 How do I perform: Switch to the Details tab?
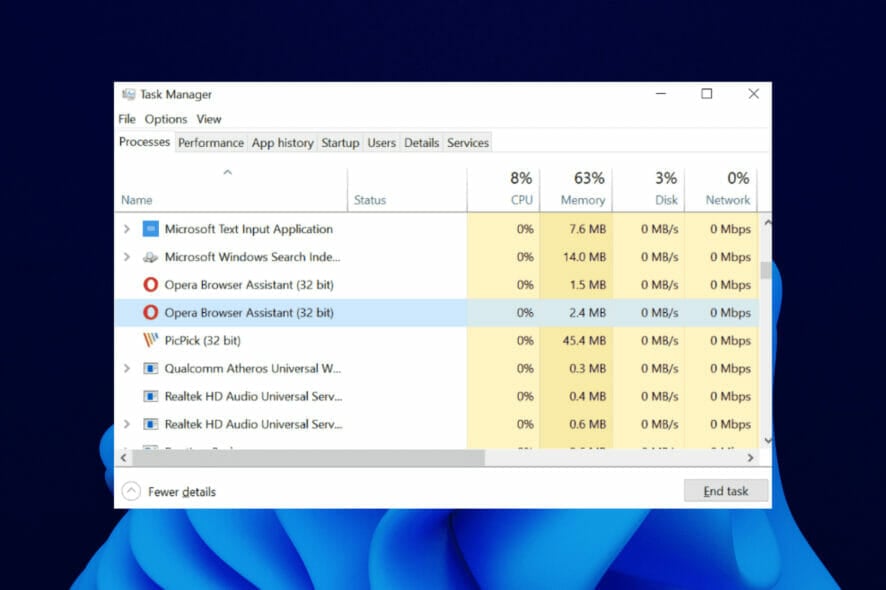pyautogui.click(x=422, y=143)
